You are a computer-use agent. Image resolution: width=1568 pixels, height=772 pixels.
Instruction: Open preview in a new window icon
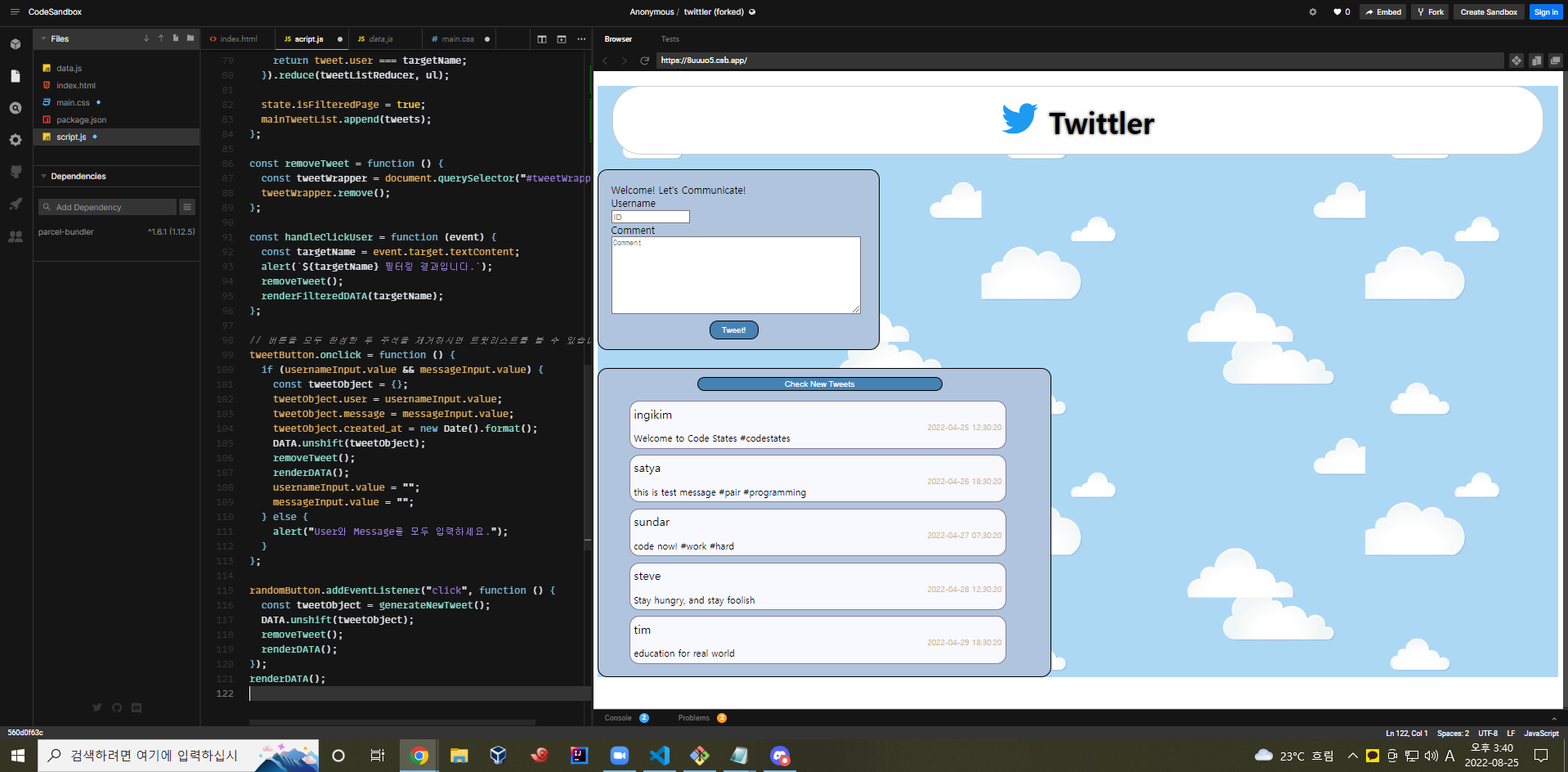coord(1555,61)
